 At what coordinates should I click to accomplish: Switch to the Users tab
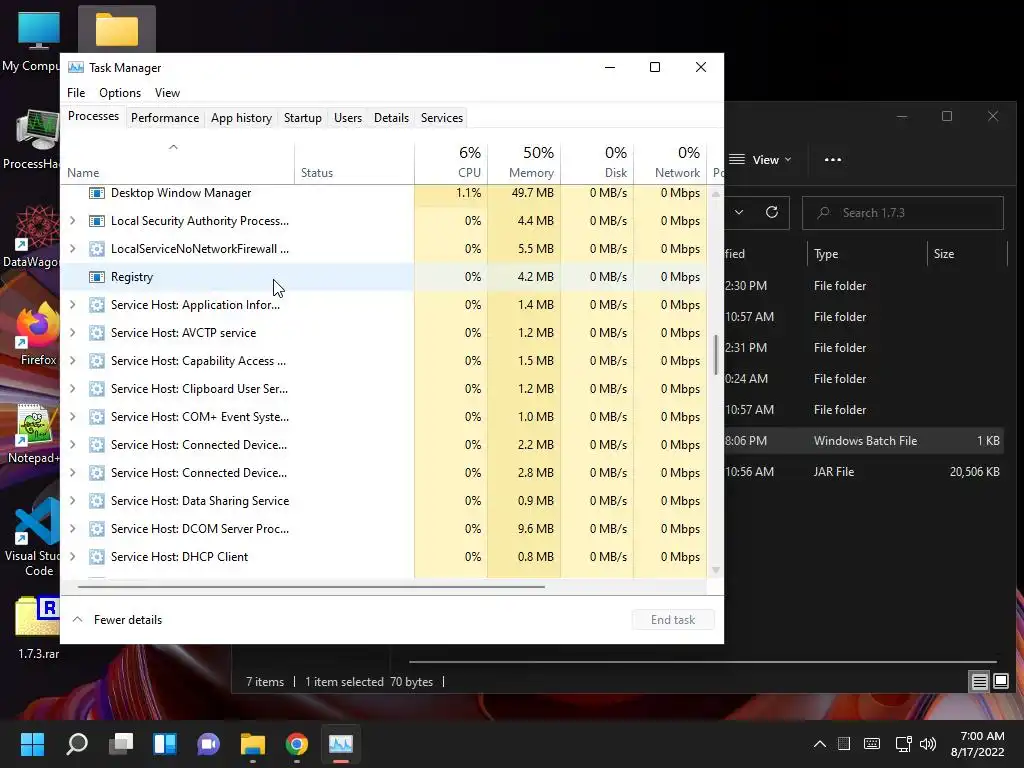[x=347, y=118]
